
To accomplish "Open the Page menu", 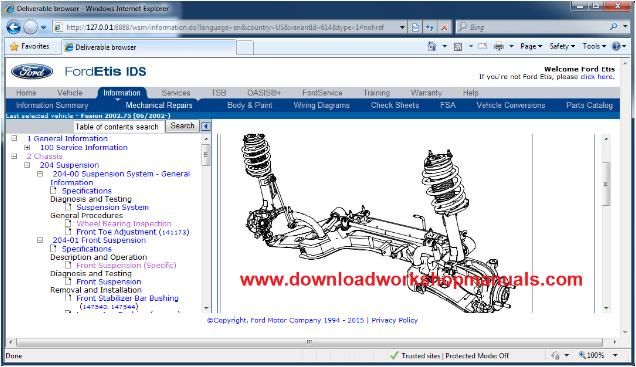I will click(531, 47).
